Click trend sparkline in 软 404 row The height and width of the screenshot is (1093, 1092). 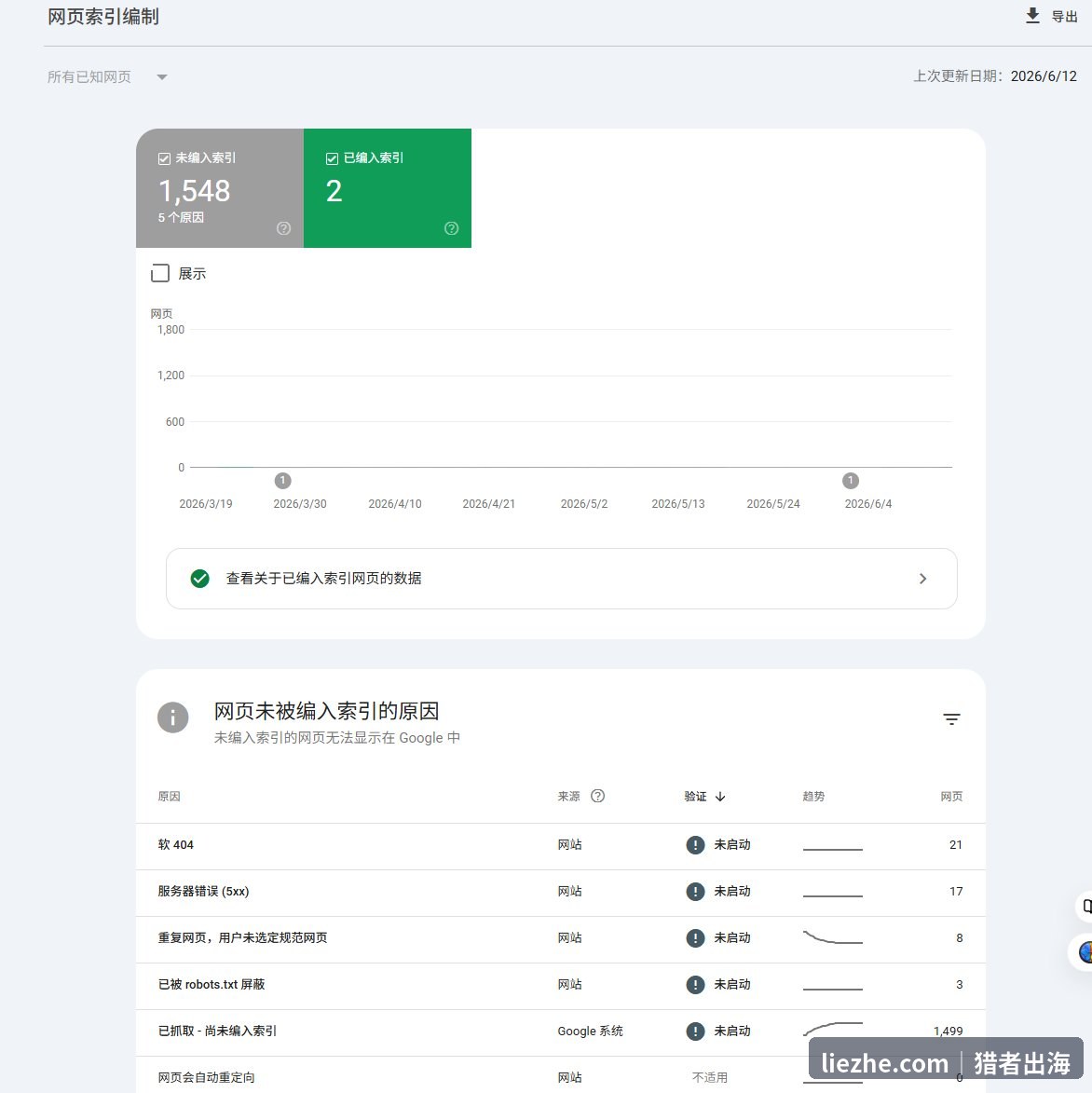pyautogui.click(x=832, y=848)
